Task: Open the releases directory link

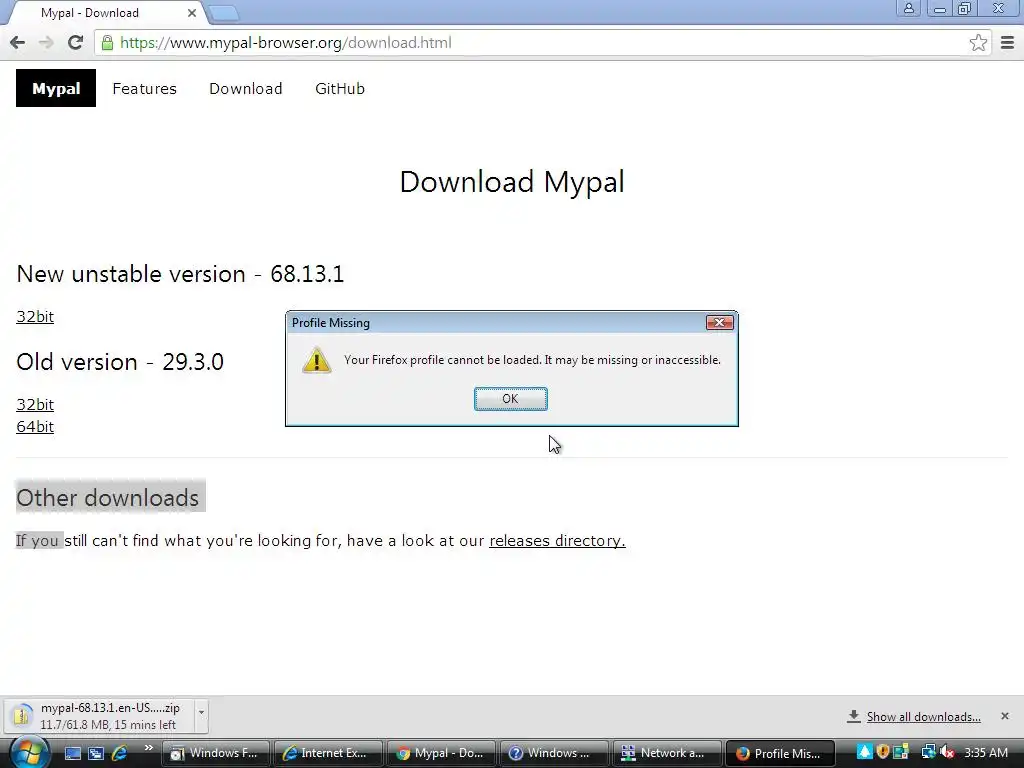Action: click(557, 541)
